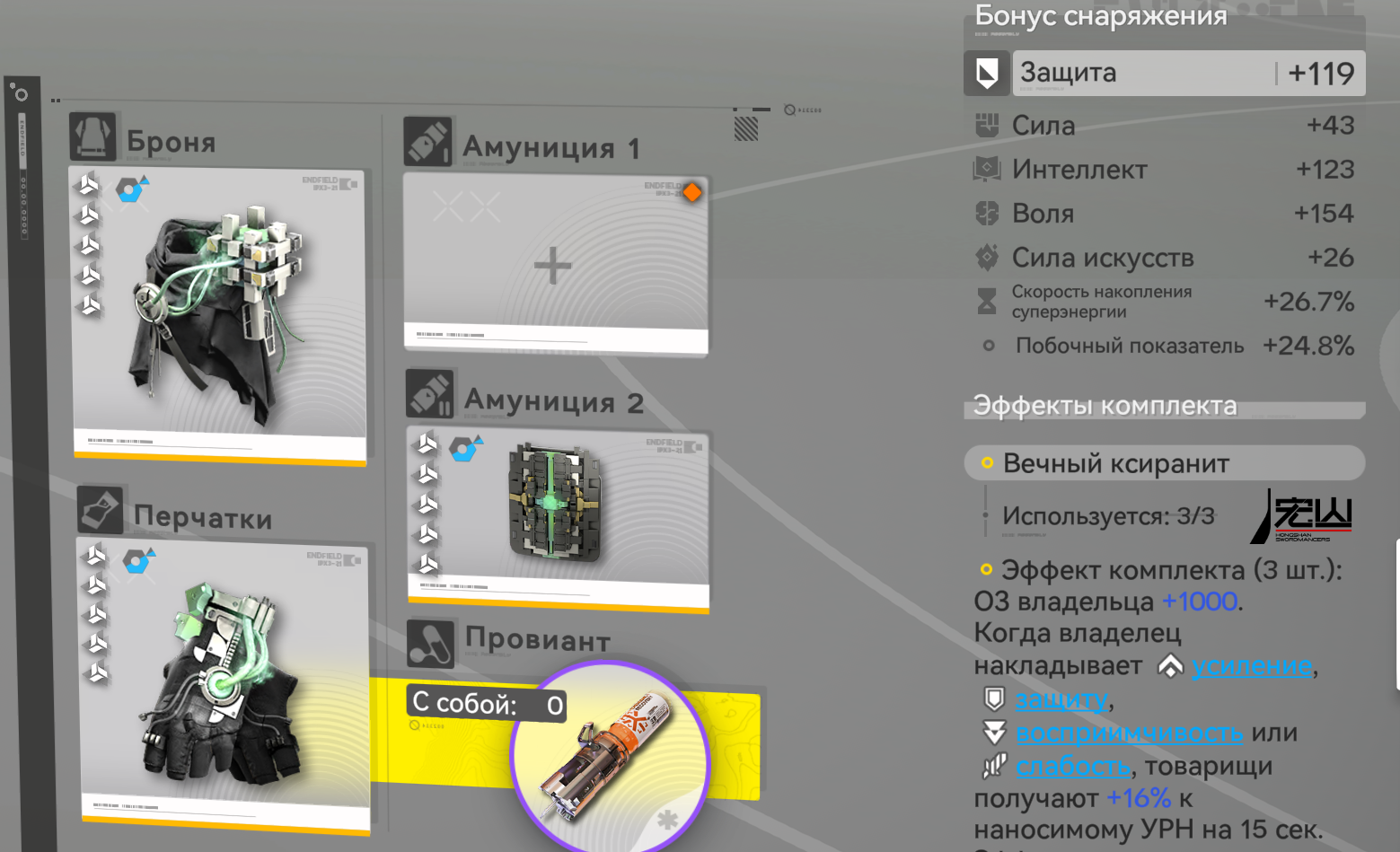Click the orange diamond marker on Амуниция 1
The image size is (1400, 852).
tap(691, 192)
